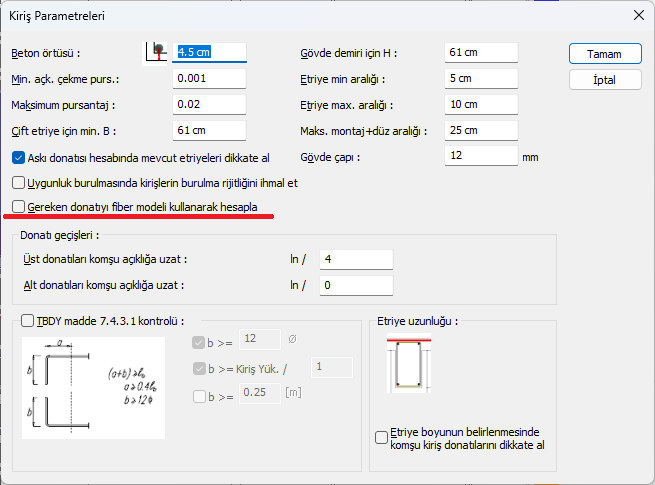
Task: Check Gereken donatıyı fiber modeli option
Action: tap(18, 207)
